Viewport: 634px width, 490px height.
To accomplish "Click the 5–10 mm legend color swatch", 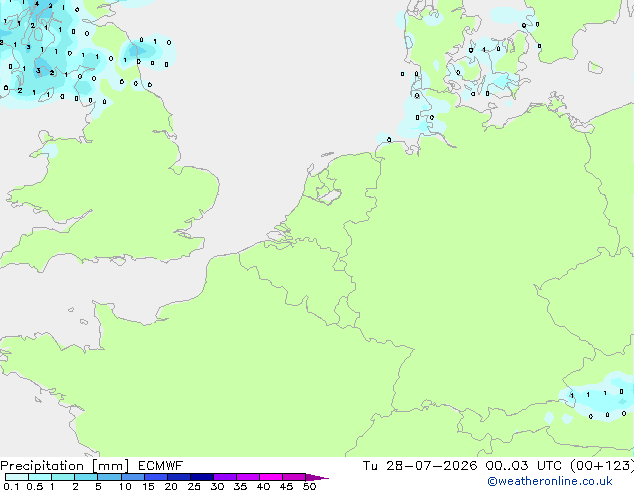I will coord(109,477).
